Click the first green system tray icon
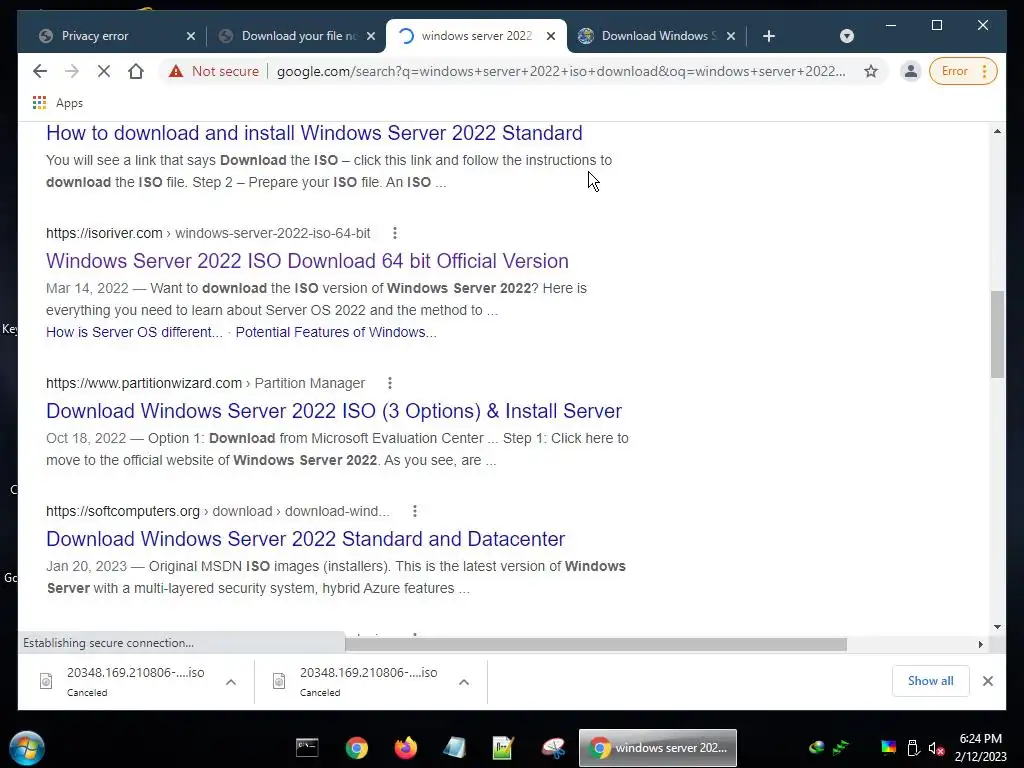 pyautogui.click(x=816, y=748)
